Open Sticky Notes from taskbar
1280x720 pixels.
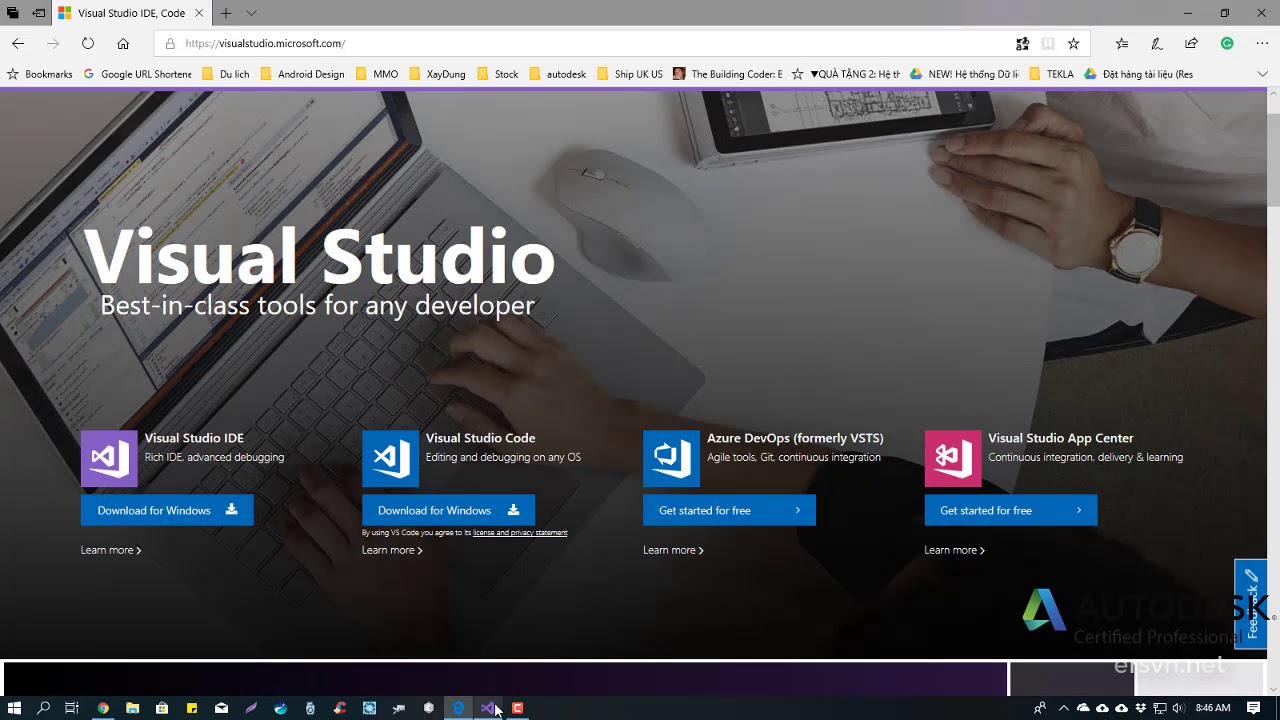pos(192,708)
